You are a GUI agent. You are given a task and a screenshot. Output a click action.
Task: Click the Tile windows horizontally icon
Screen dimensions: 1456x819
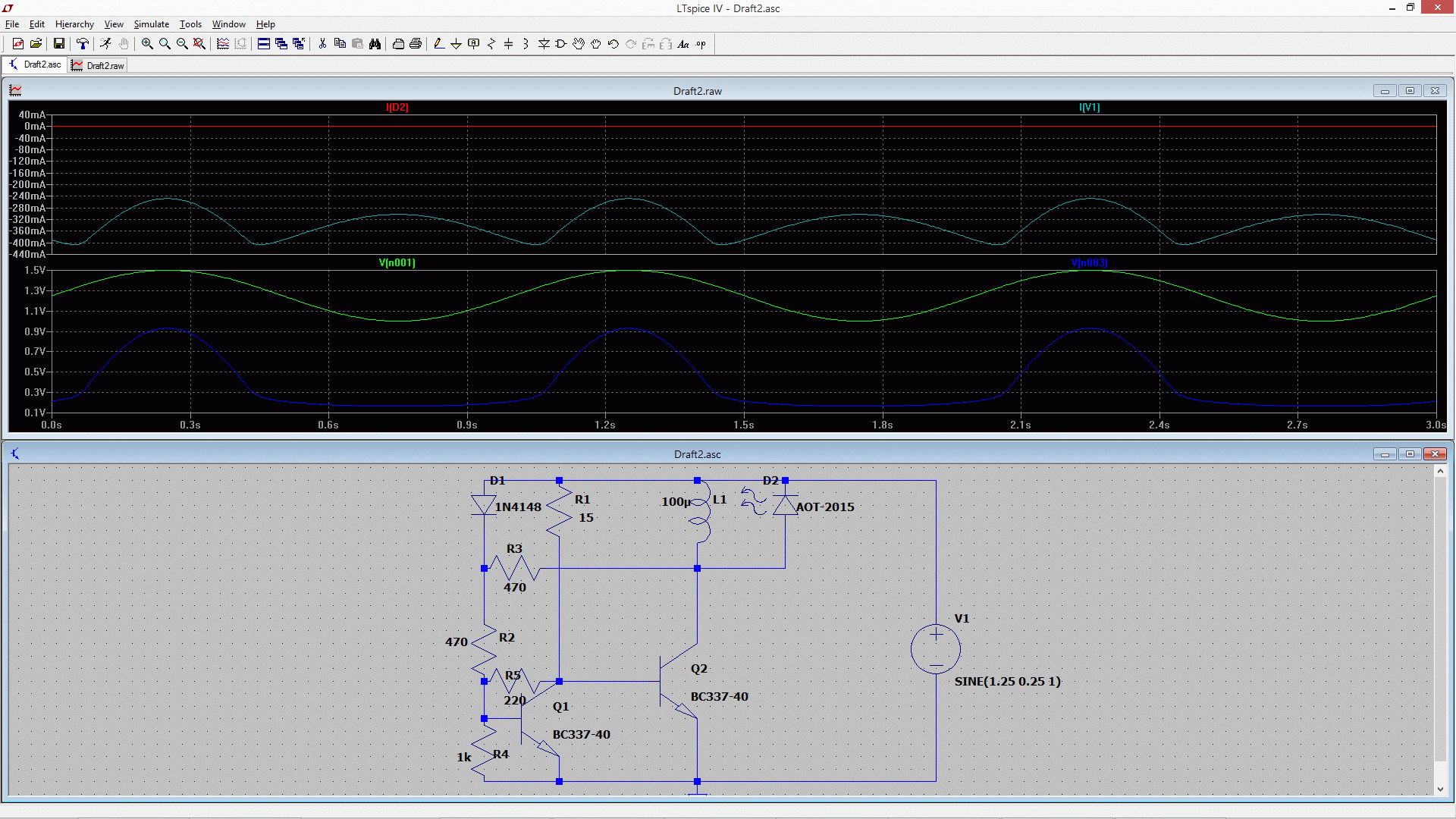click(x=264, y=44)
